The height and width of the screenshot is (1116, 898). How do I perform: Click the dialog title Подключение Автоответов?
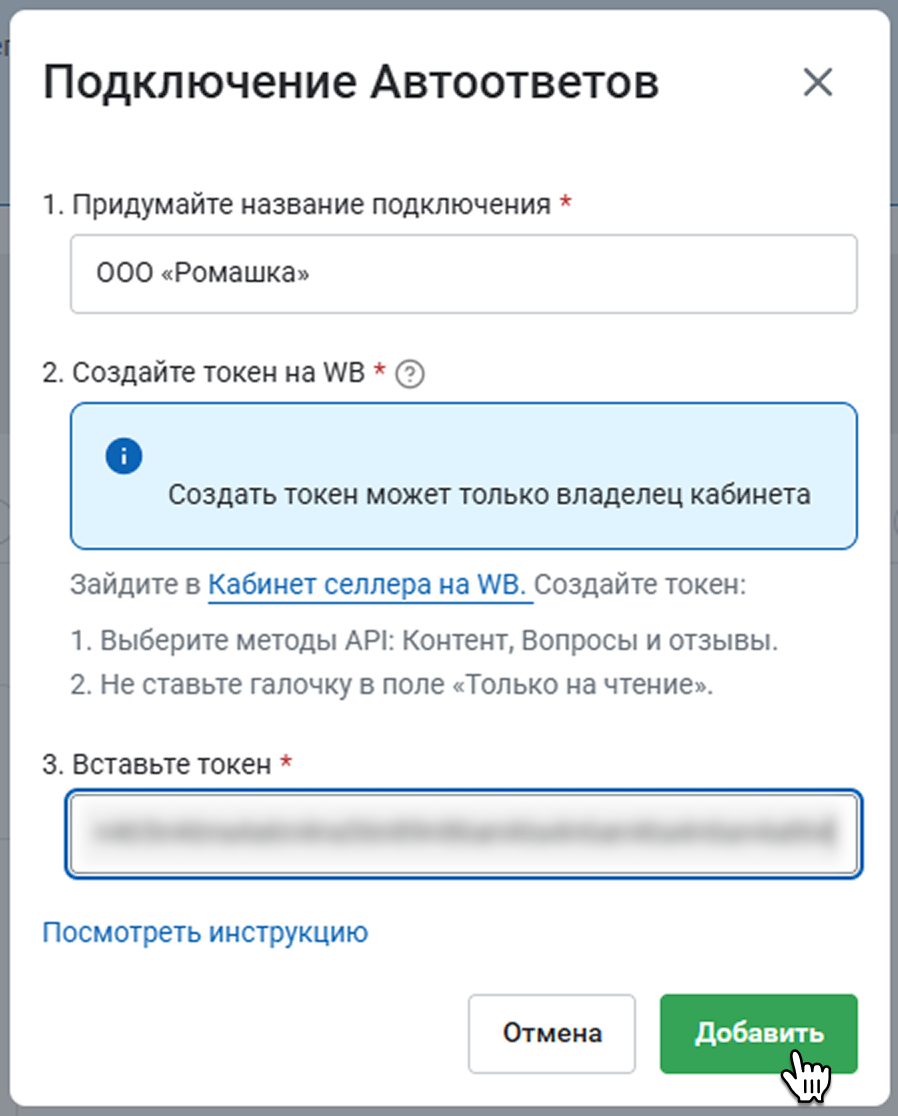pyautogui.click(x=351, y=83)
